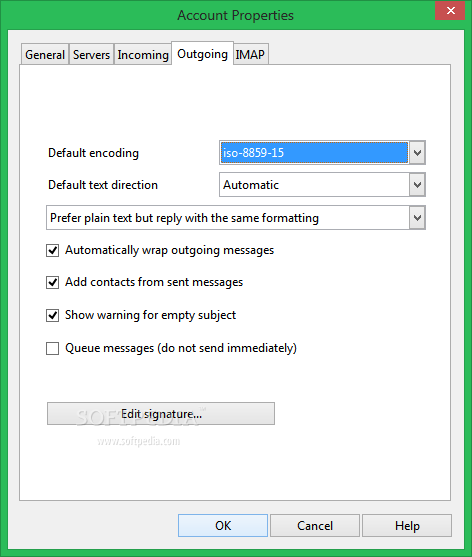Image resolution: width=472 pixels, height=557 pixels.
Task: Expand Default text direction dropdown arrow
Action: coord(417,185)
